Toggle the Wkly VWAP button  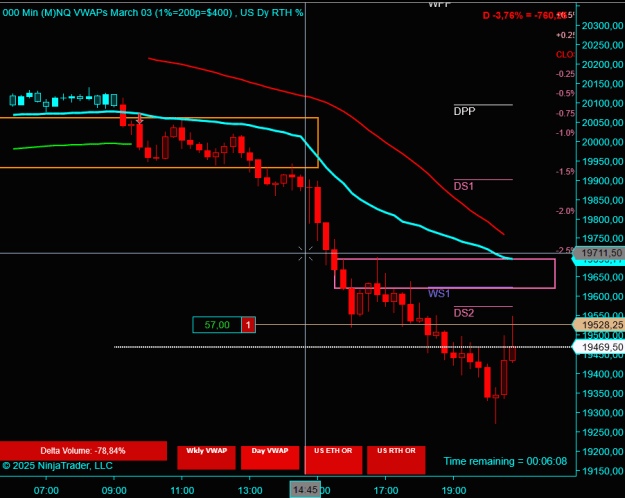(206, 458)
